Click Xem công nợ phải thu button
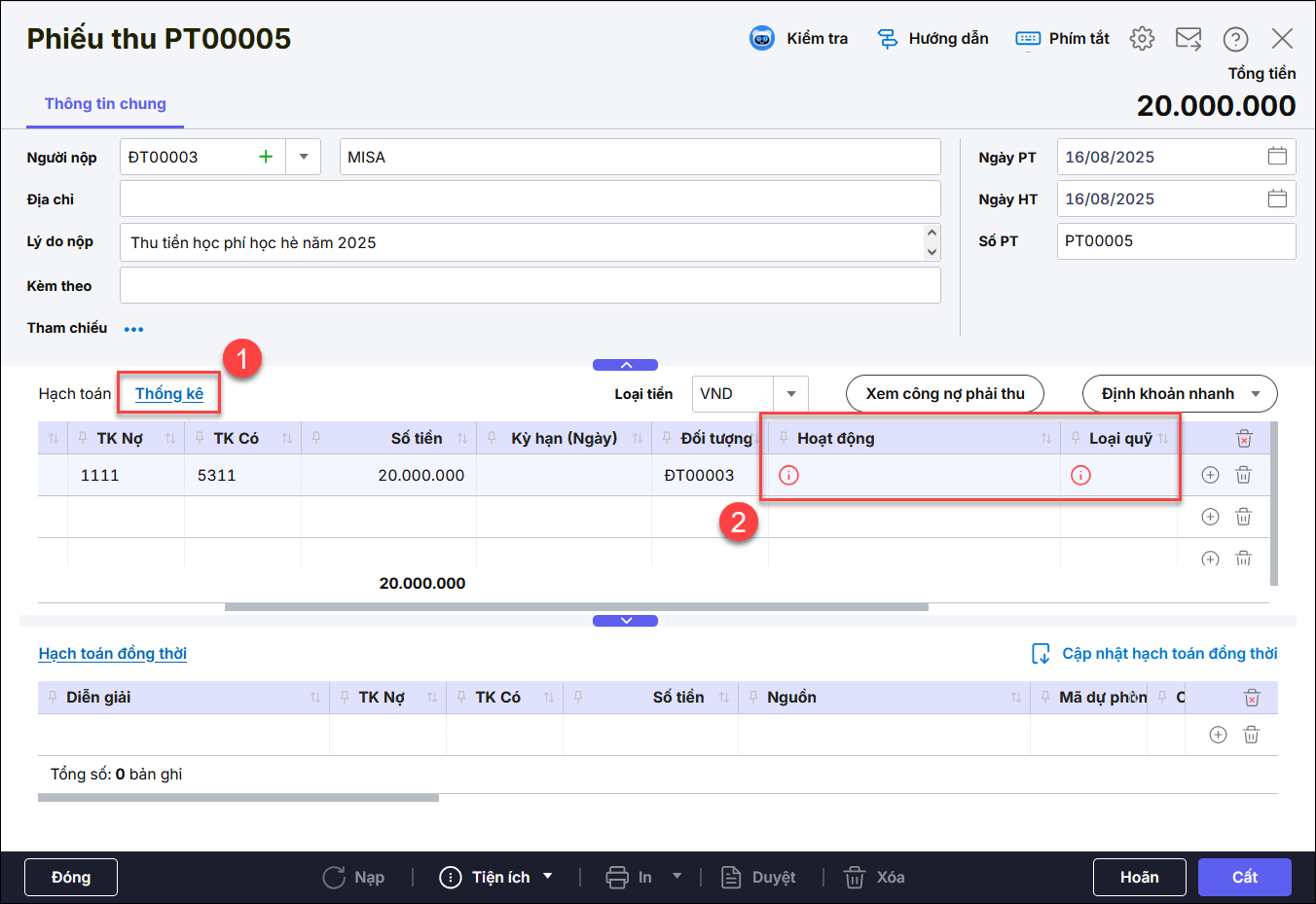 point(944,394)
